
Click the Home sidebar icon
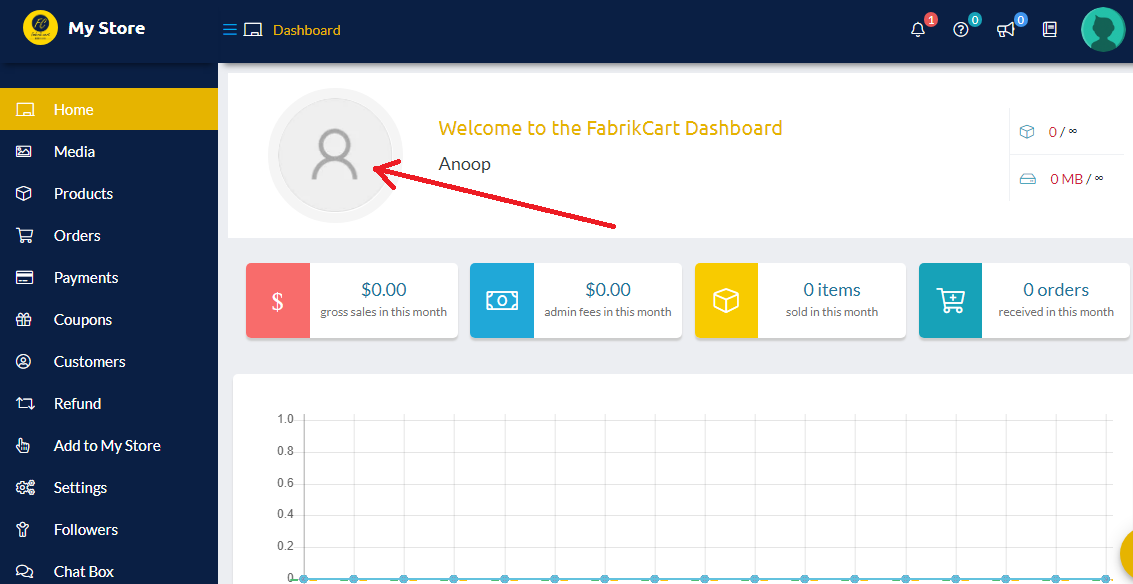tap(25, 110)
